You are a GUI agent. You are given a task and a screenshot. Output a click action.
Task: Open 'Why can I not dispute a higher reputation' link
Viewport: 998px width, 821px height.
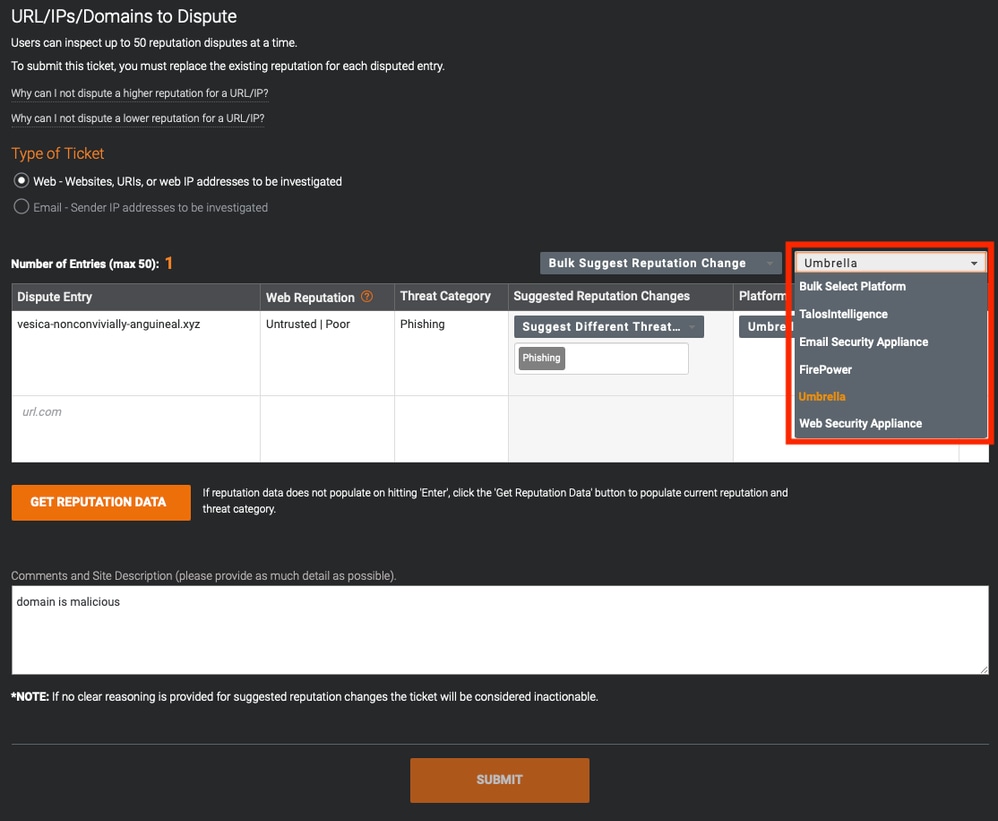coord(139,93)
